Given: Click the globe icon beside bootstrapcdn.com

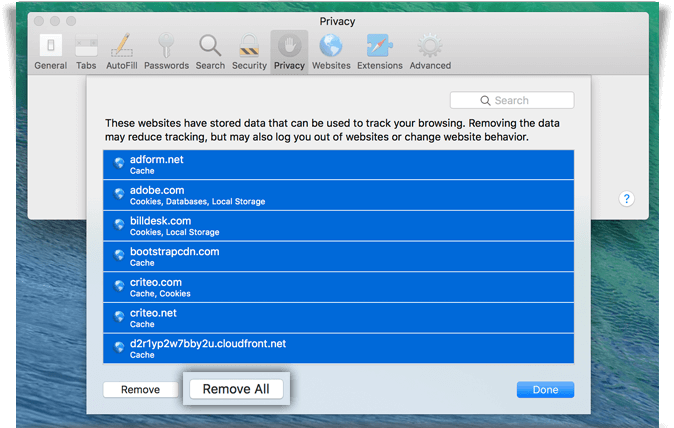Looking at the screenshot, I should pos(119,255).
